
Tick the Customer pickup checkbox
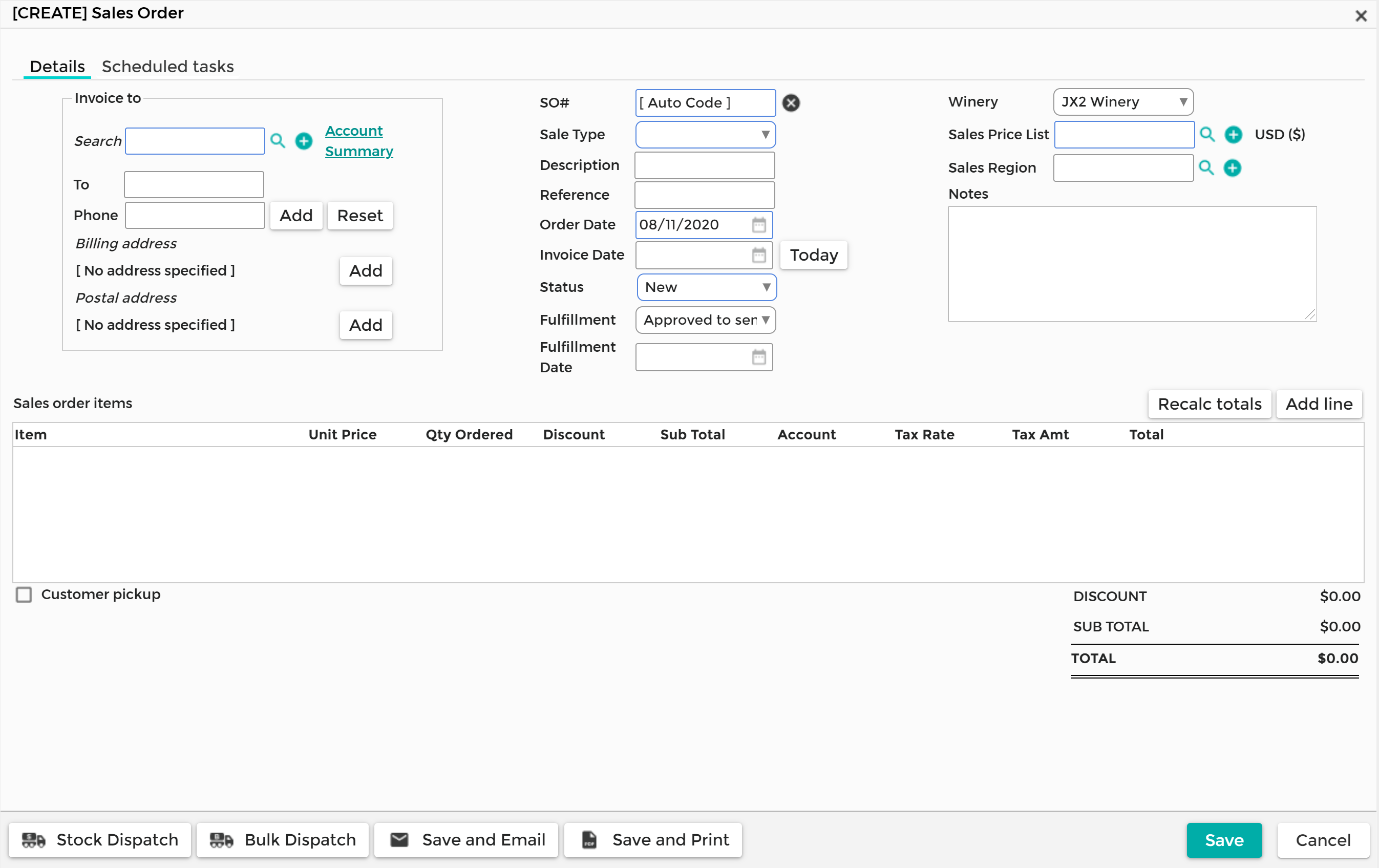[x=24, y=595]
